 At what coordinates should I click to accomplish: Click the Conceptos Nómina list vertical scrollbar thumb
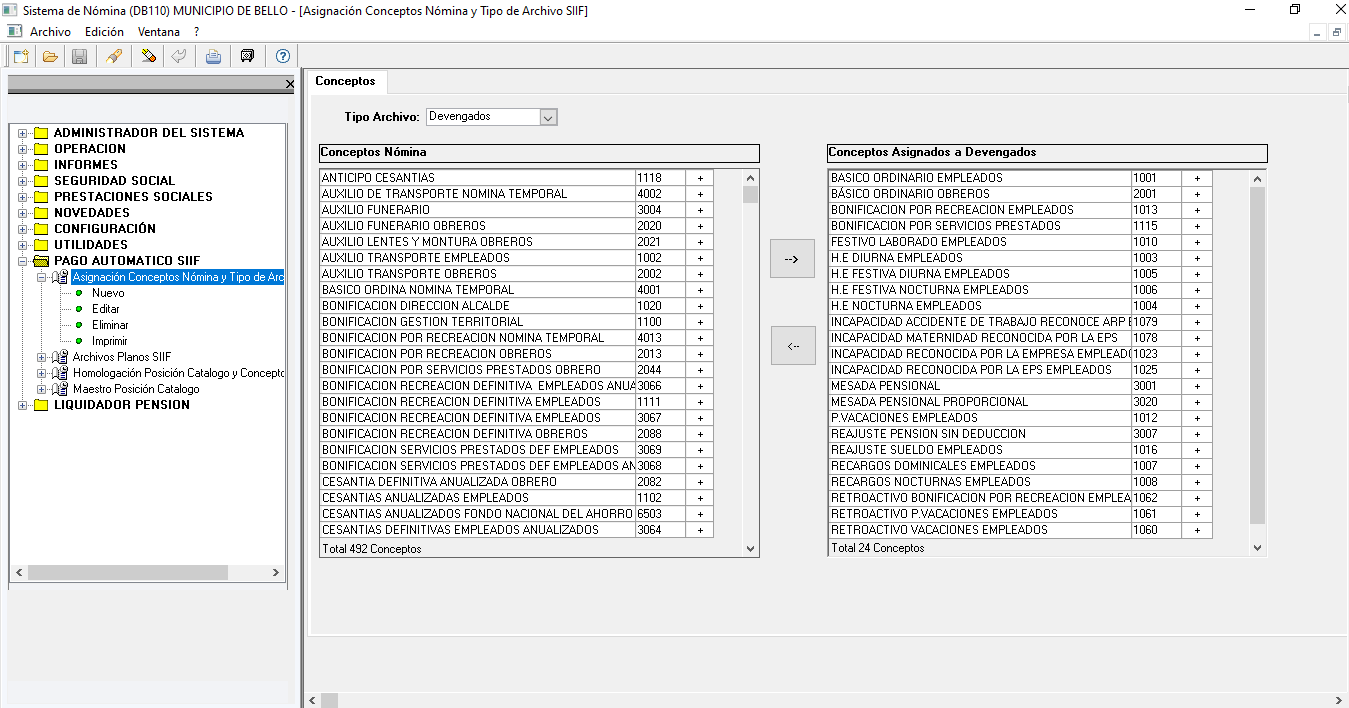tap(750, 194)
